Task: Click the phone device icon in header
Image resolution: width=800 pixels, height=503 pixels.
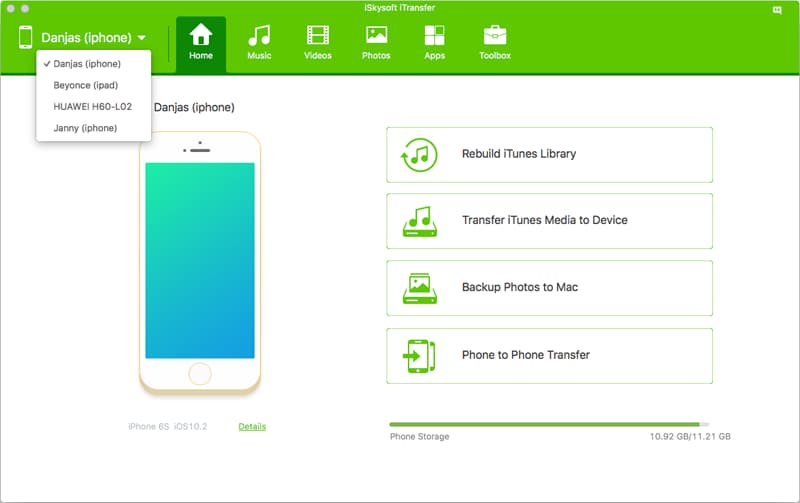Action: [x=25, y=37]
